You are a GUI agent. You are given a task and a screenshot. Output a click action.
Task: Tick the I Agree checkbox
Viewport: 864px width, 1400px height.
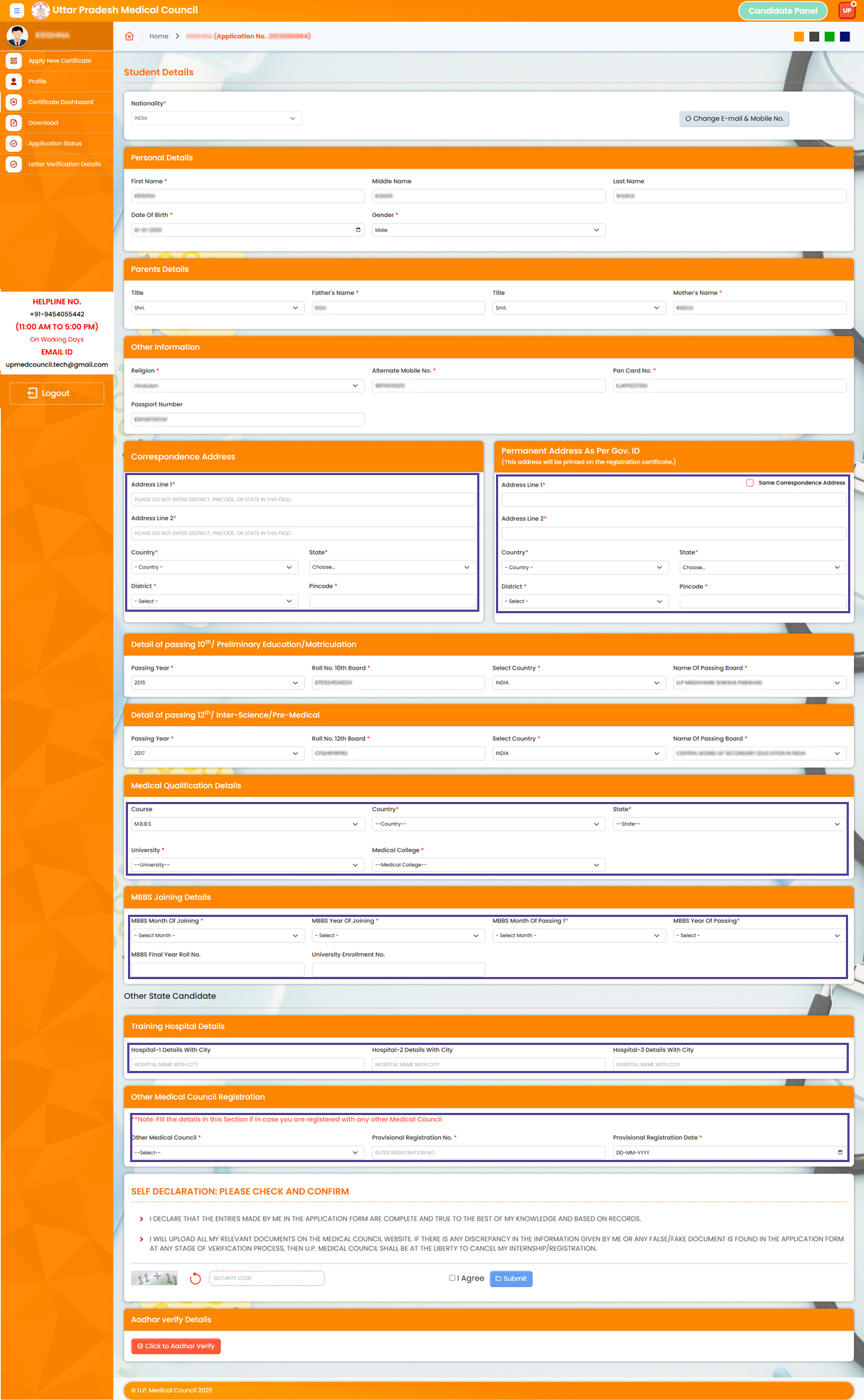[453, 1278]
